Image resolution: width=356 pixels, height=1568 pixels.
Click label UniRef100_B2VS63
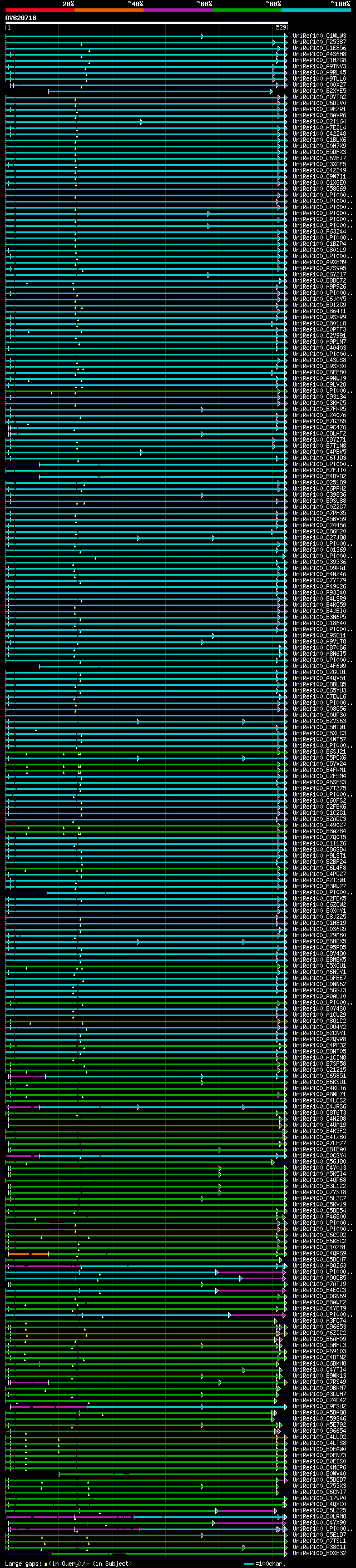click(319, 721)
